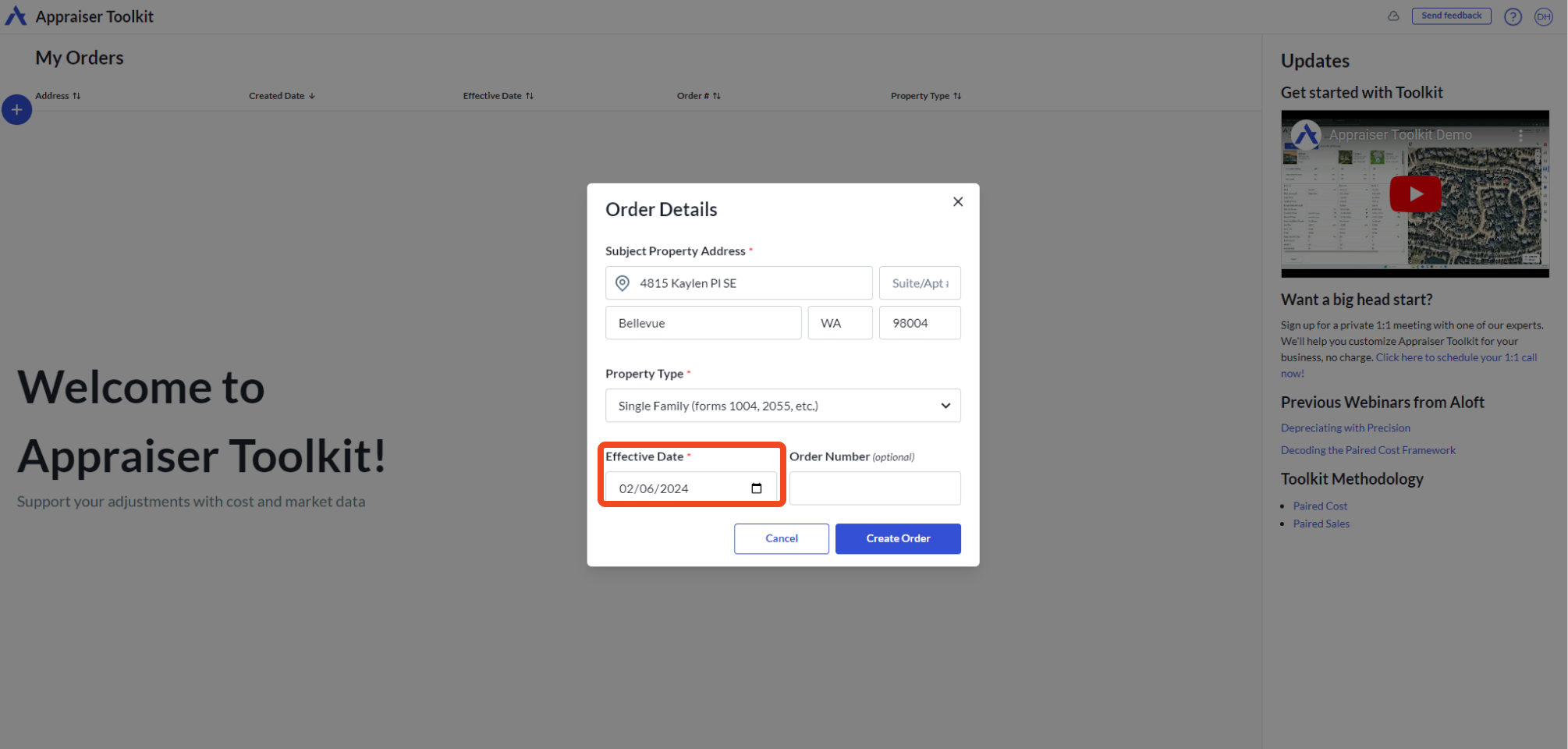Open Decoding the Paired Cost Framework link
The image size is (1568, 749).
[x=1368, y=450]
